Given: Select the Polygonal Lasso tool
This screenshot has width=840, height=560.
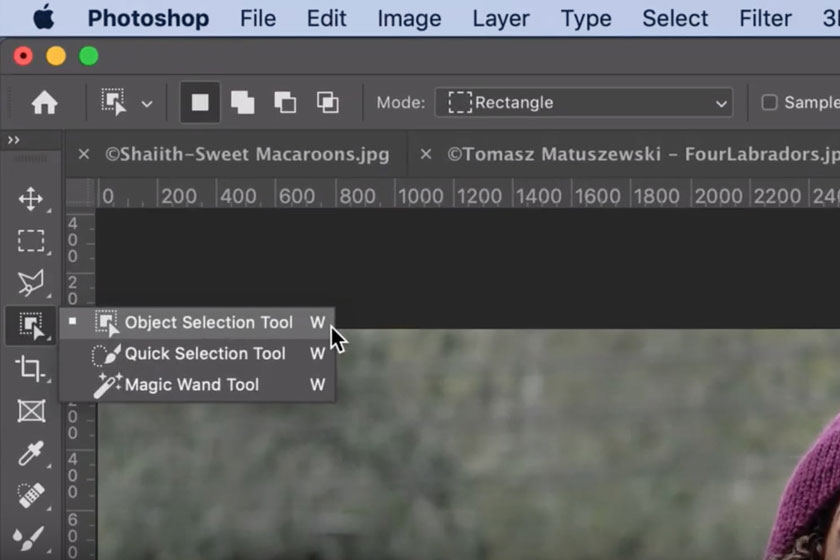Looking at the screenshot, I should (x=31, y=283).
